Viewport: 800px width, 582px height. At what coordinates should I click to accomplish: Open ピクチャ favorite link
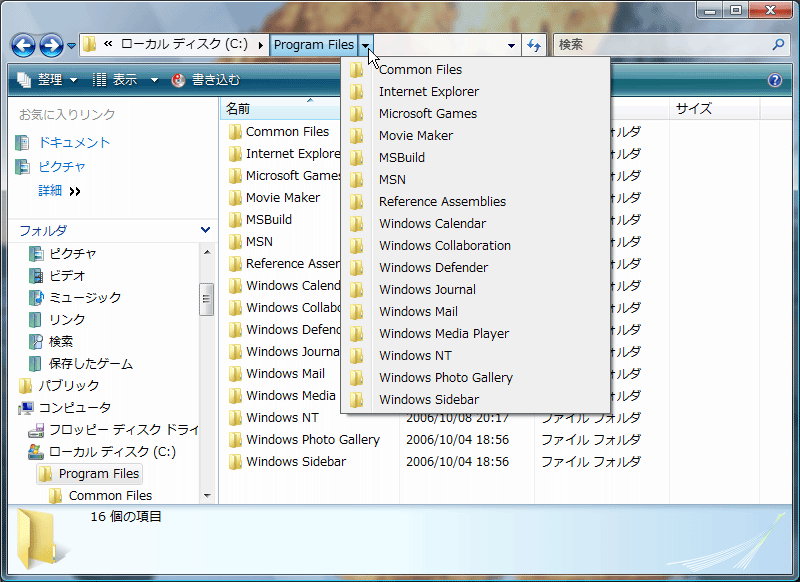pyautogui.click(x=62, y=166)
